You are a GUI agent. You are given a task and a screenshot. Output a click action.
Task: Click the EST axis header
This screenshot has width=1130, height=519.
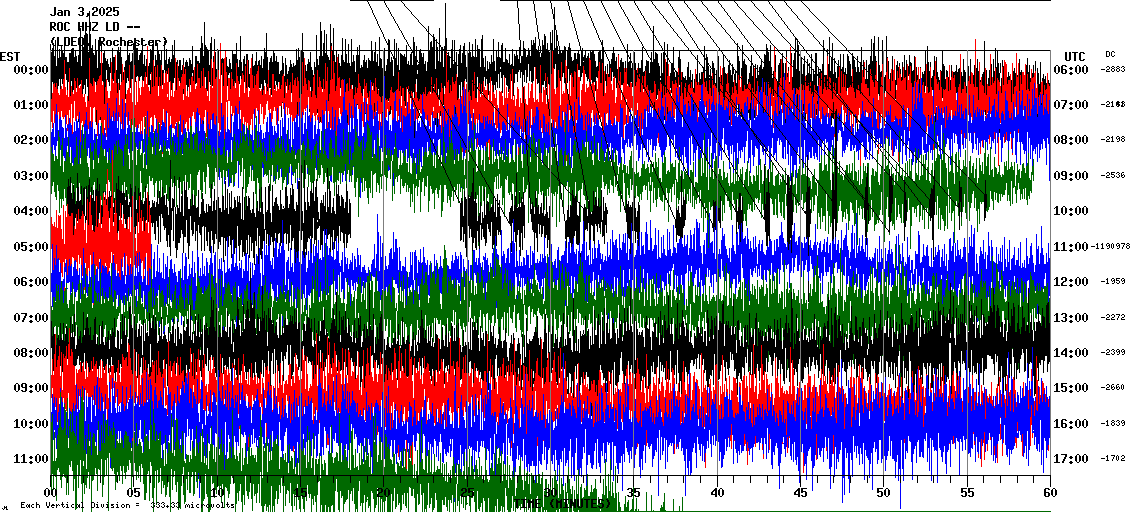(10, 56)
